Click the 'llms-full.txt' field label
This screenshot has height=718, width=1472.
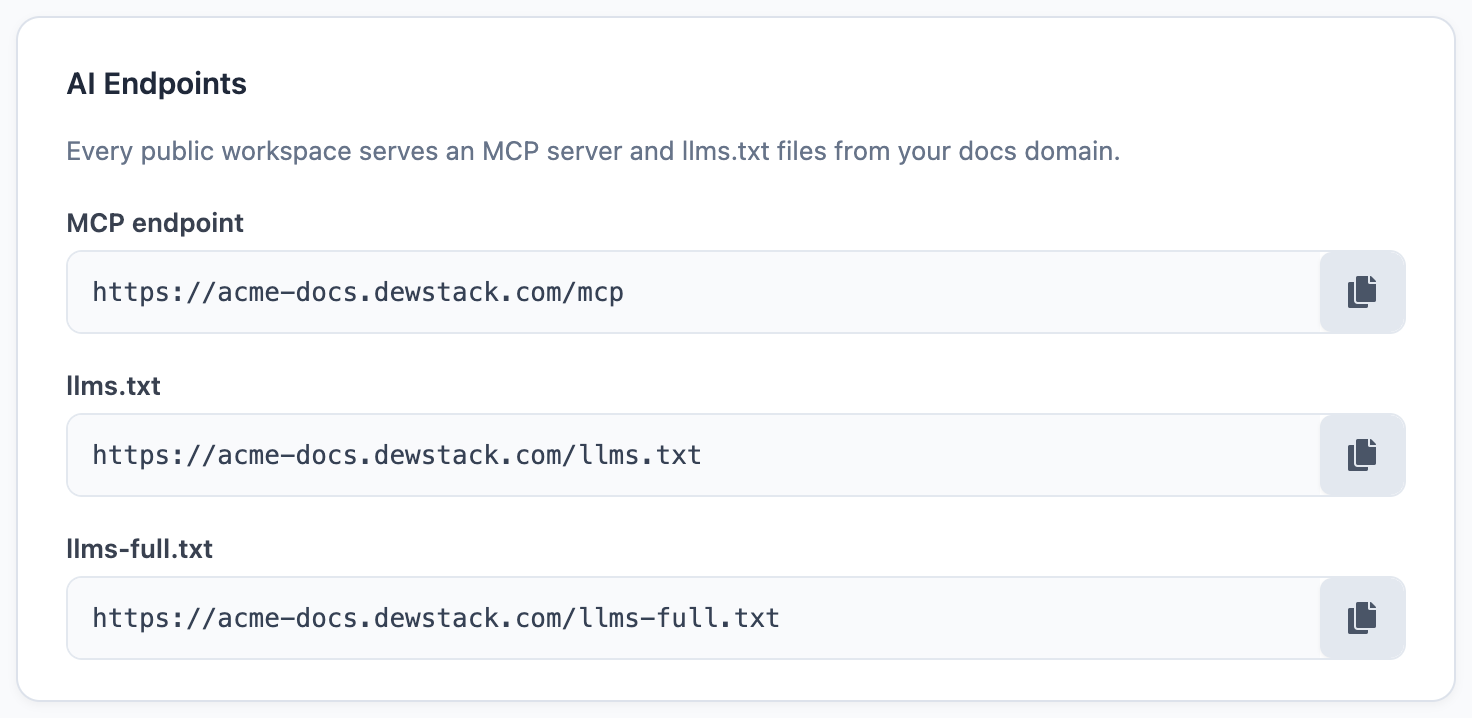[140, 548]
